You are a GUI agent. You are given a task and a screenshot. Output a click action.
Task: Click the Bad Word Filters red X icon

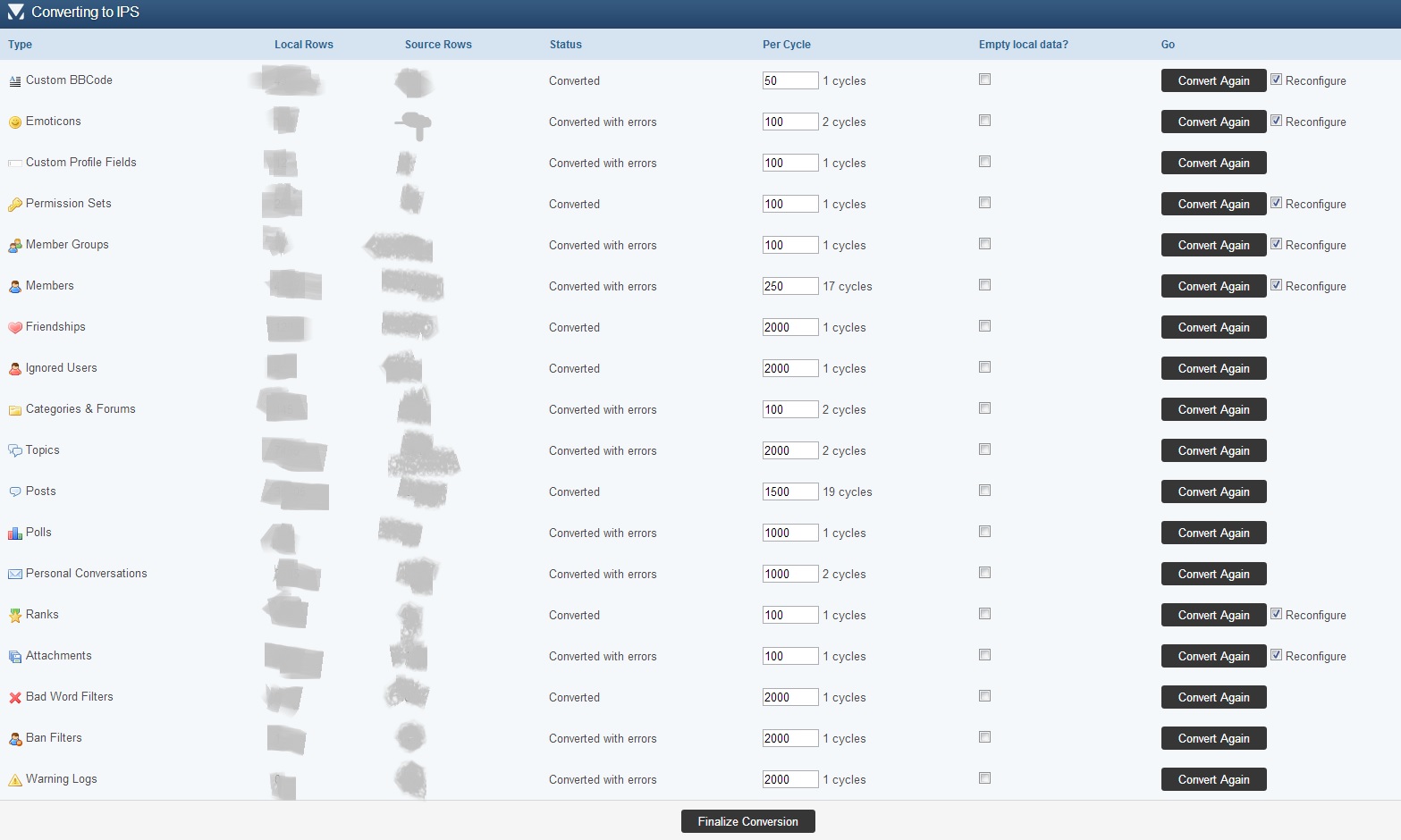click(x=15, y=698)
